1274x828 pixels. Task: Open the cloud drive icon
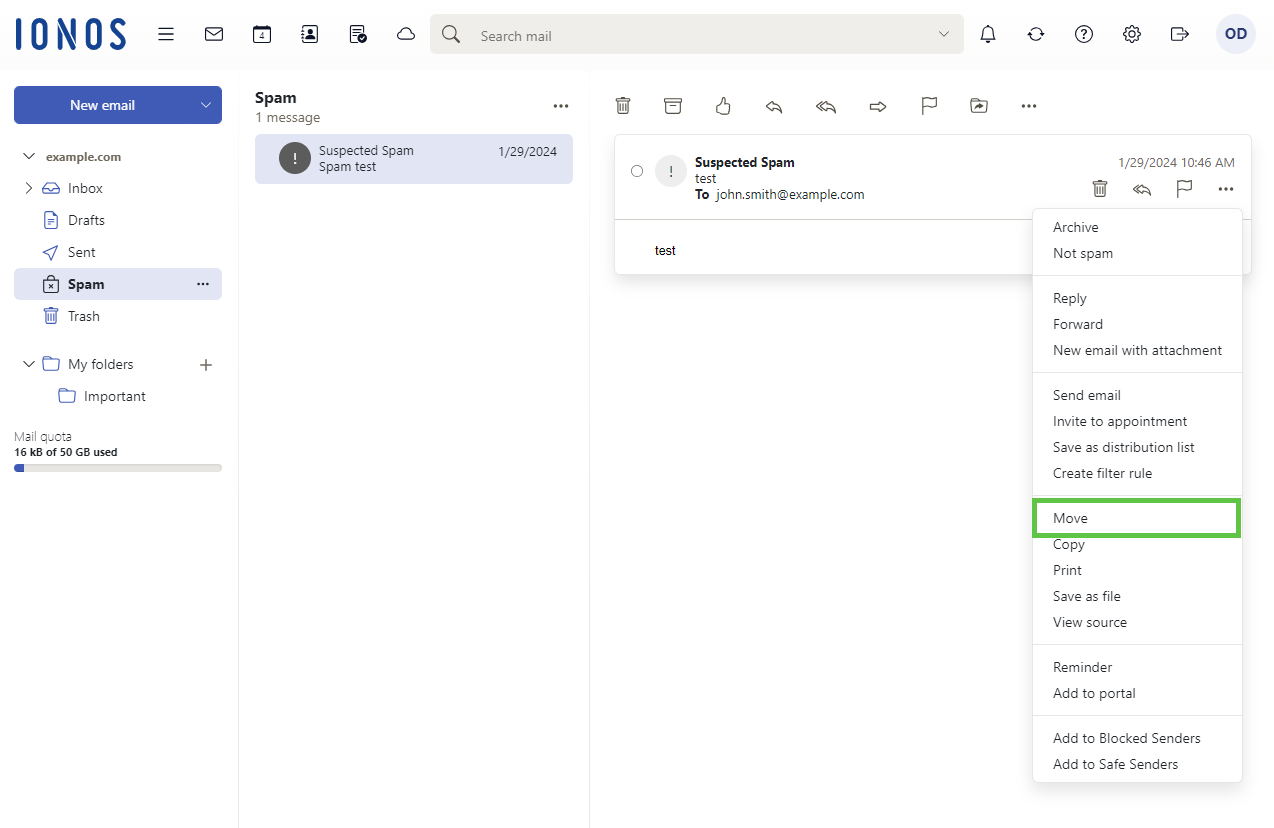coord(406,34)
